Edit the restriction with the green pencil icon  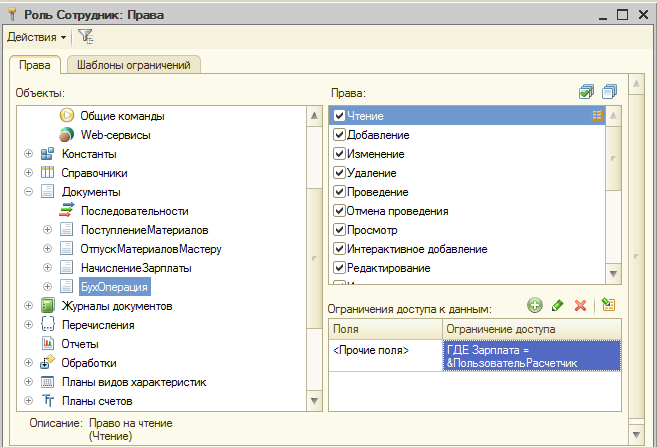pos(557,305)
